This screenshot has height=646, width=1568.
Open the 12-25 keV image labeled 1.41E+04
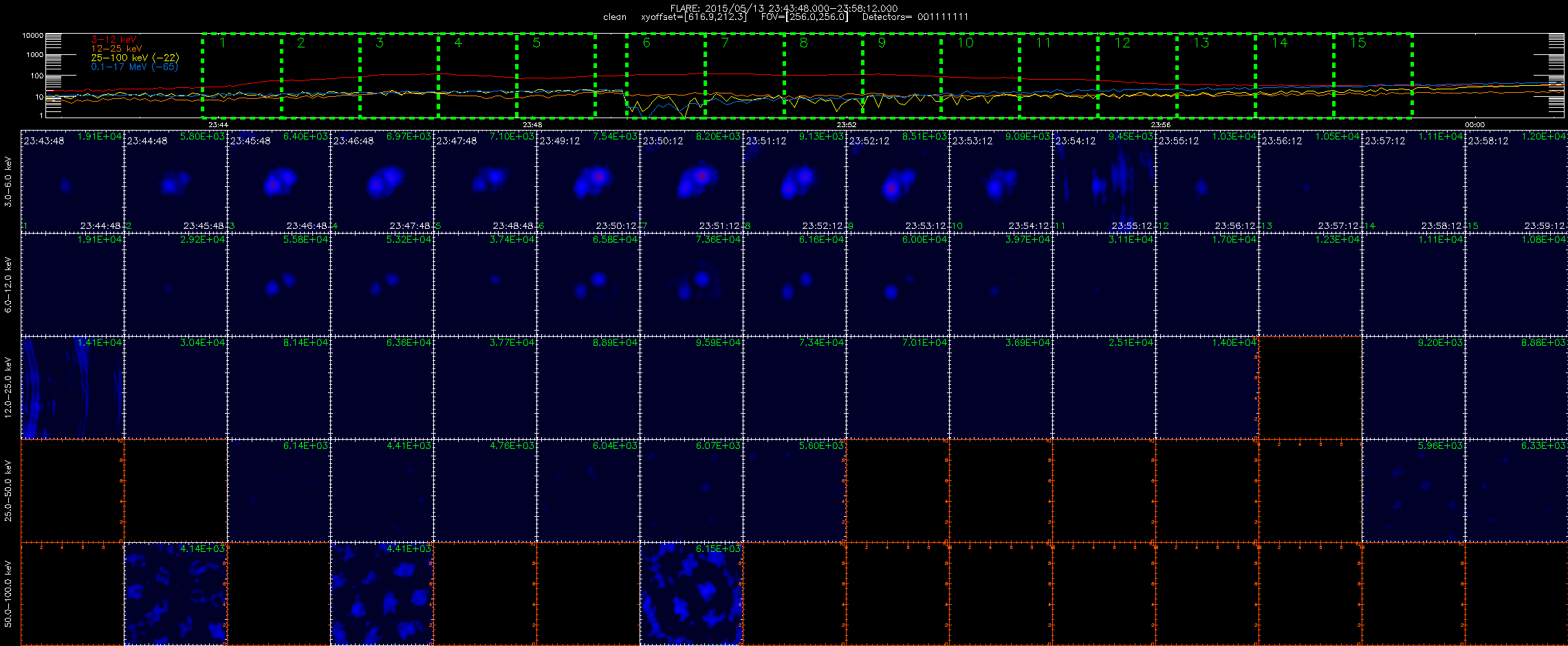72,388
